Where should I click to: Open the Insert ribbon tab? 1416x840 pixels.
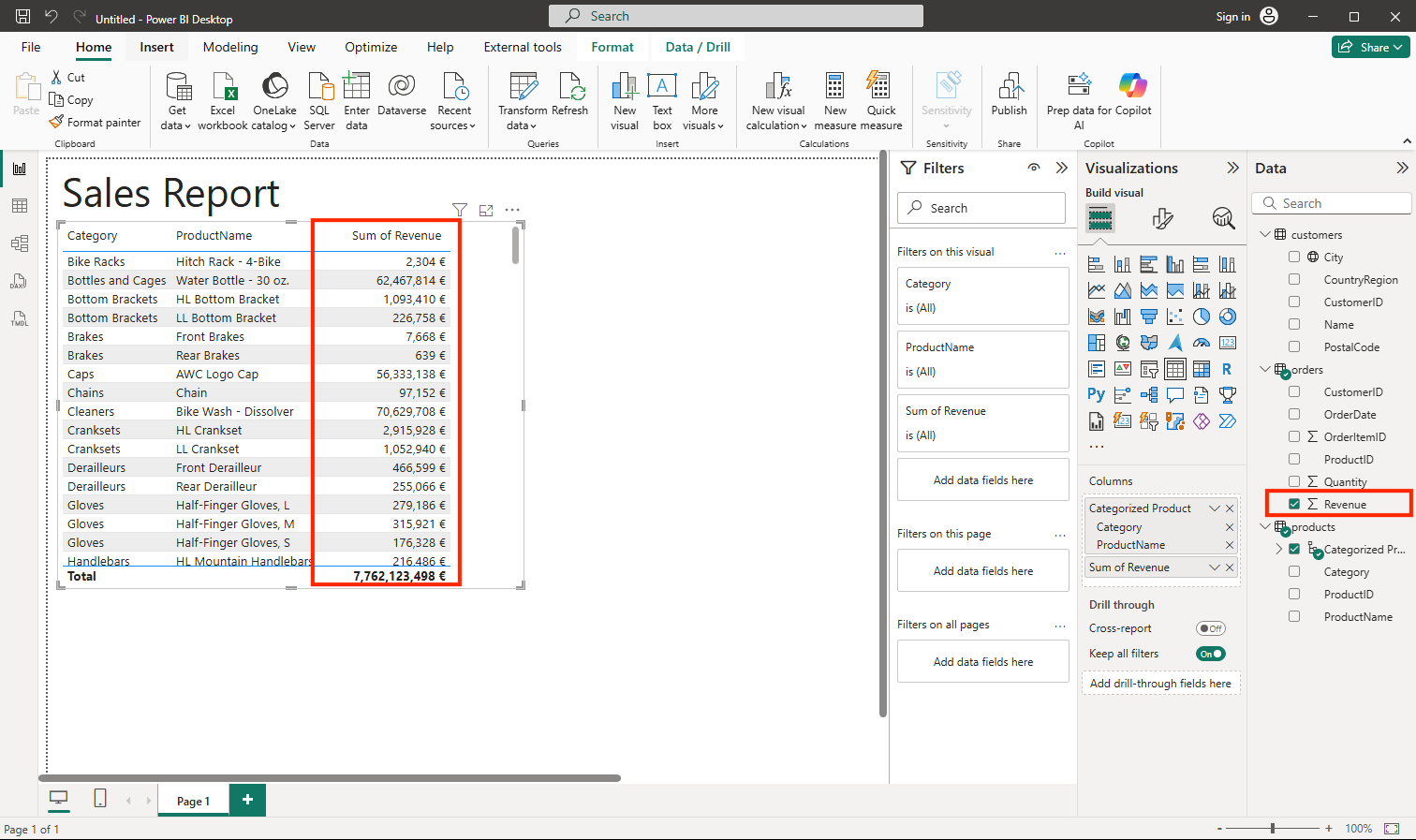pyautogui.click(x=156, y=47)
